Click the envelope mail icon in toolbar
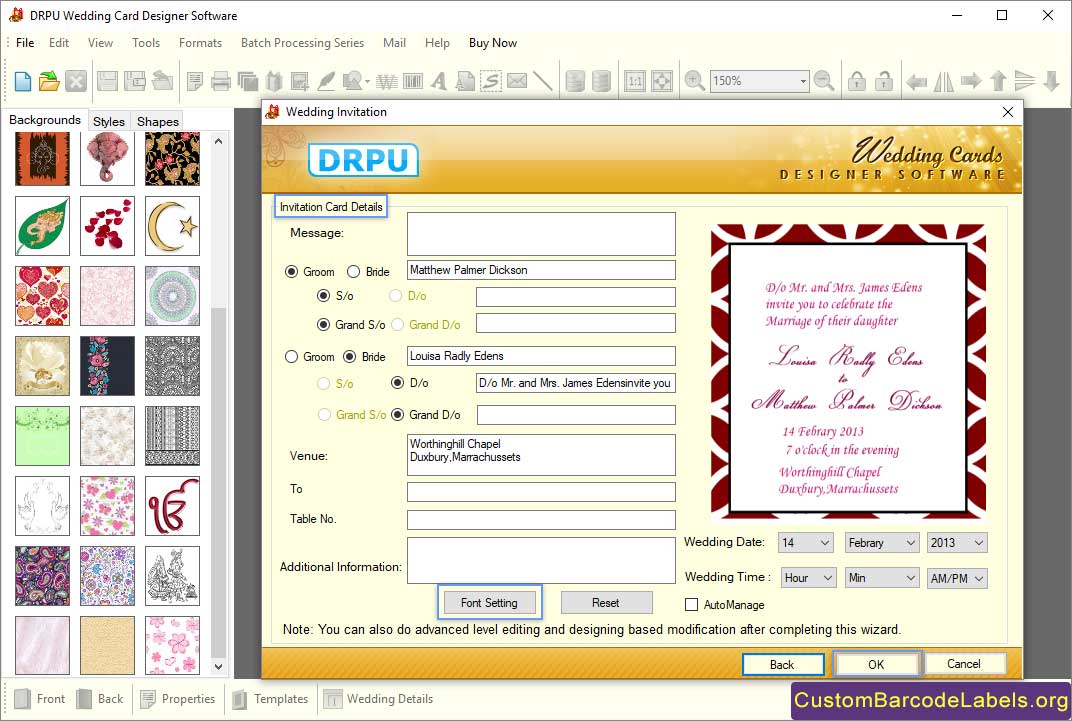This screenshot has width=1072, height=721. coord(517,81)
